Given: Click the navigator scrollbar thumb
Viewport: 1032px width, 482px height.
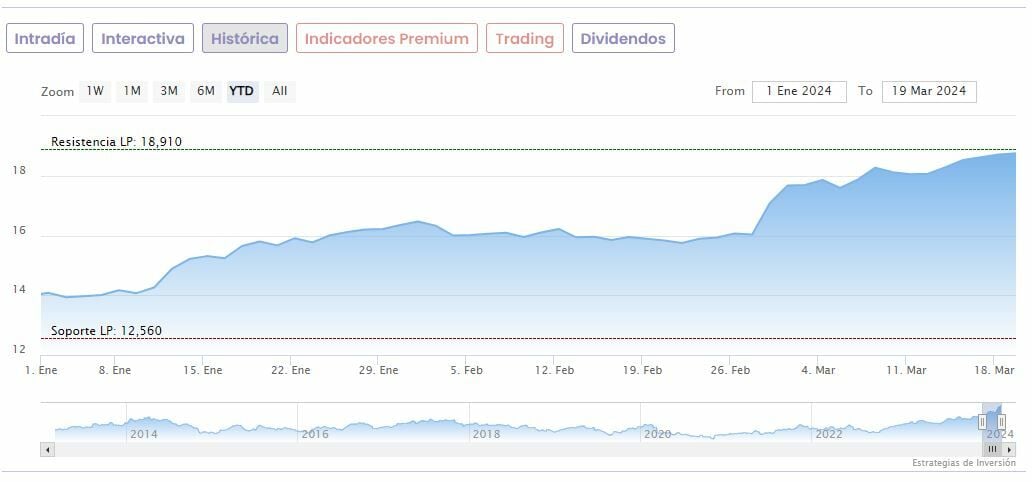Looking at the screenshot, I should pos(993,450).
